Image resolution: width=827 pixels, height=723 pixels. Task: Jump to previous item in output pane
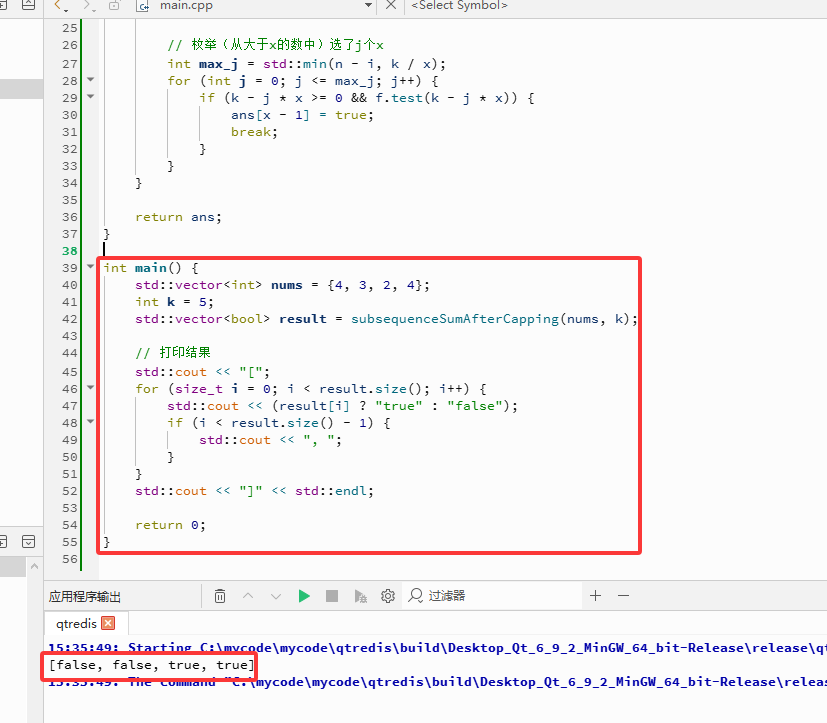pos(248,596)
